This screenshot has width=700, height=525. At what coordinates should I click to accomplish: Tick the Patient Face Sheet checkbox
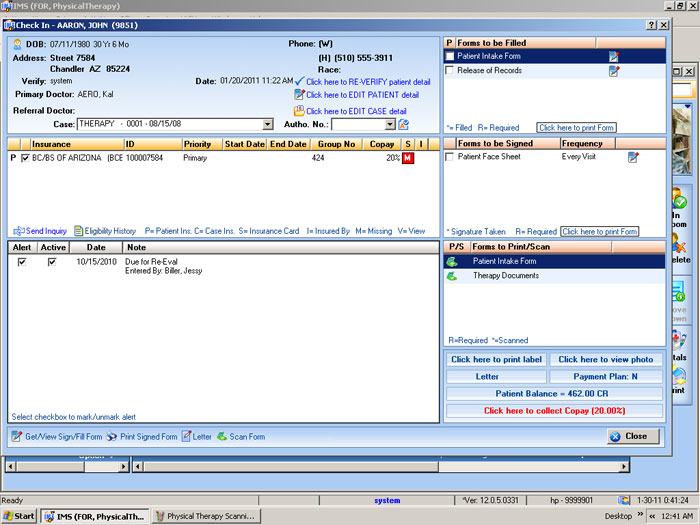pyautogui.click(x=450, y=157)
